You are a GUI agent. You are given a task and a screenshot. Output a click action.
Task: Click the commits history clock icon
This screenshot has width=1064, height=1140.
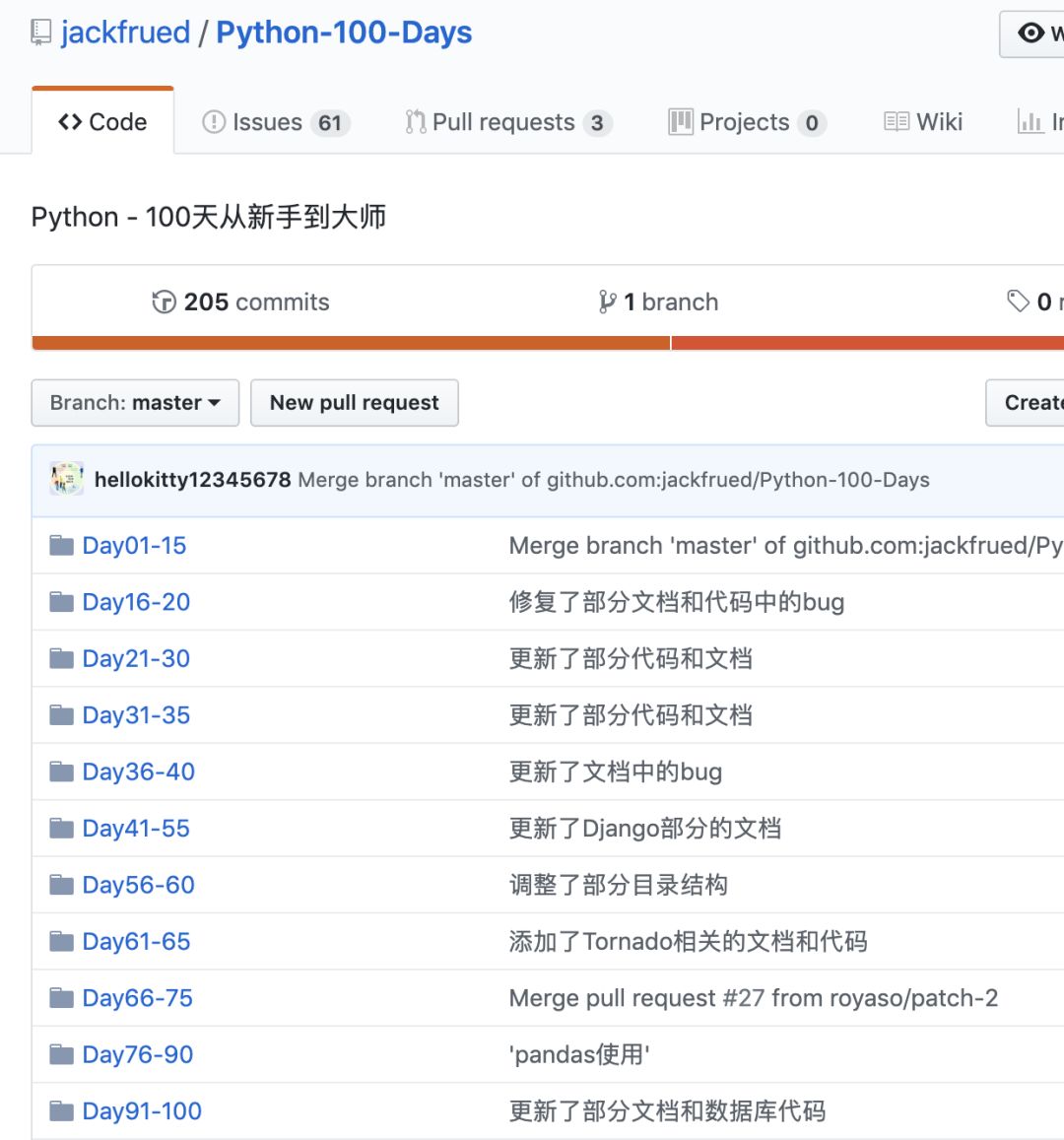tap(164, 302)
